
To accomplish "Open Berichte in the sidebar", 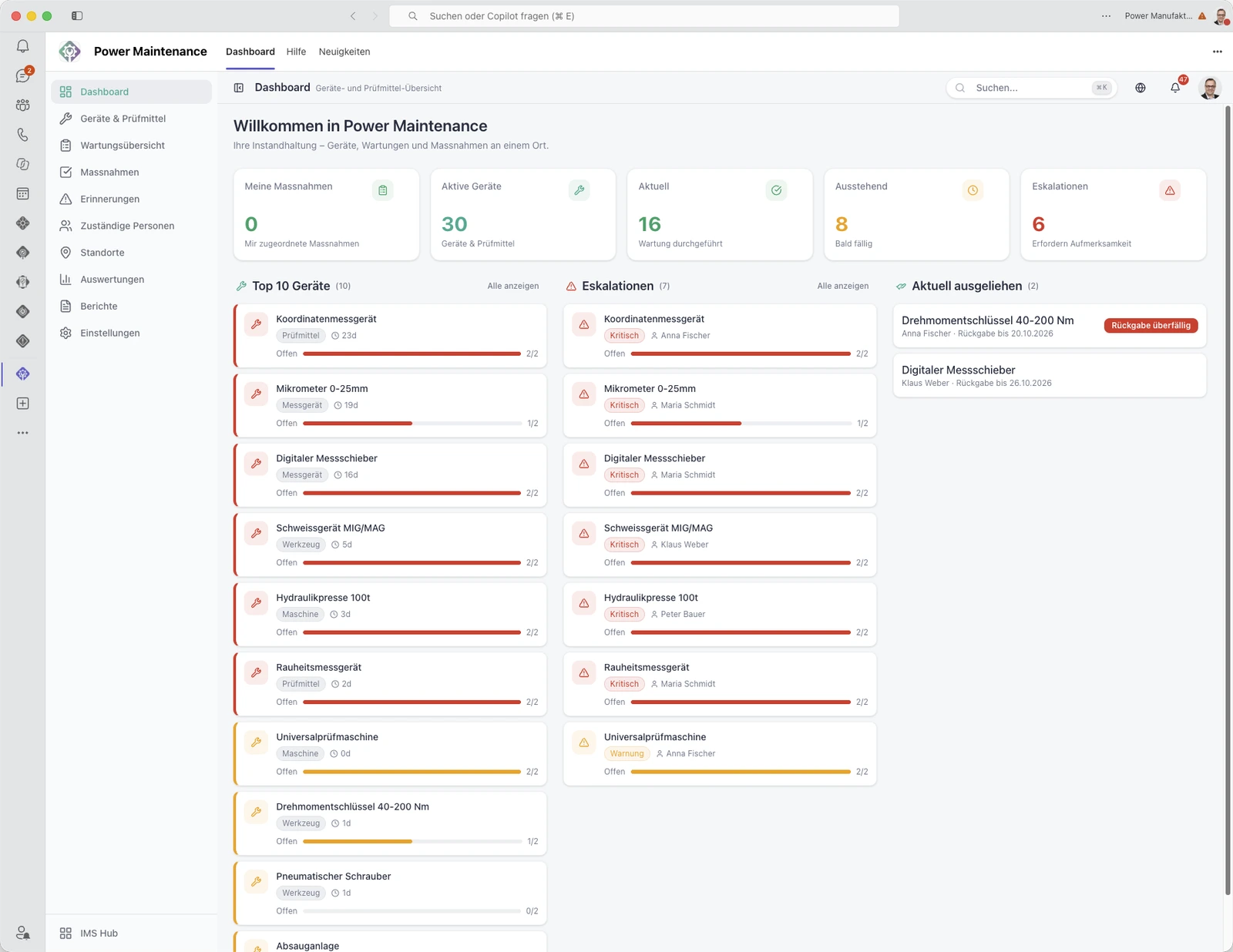I will tap(132, 307).
